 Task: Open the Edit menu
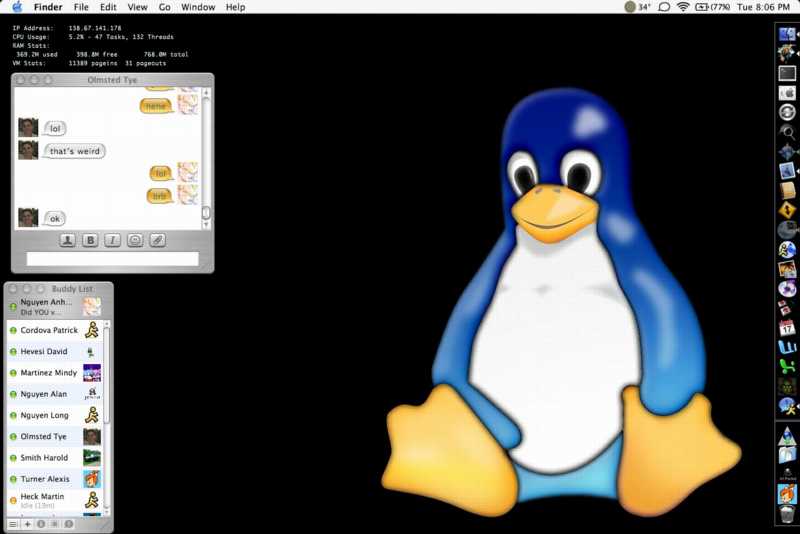coord(108,7)
